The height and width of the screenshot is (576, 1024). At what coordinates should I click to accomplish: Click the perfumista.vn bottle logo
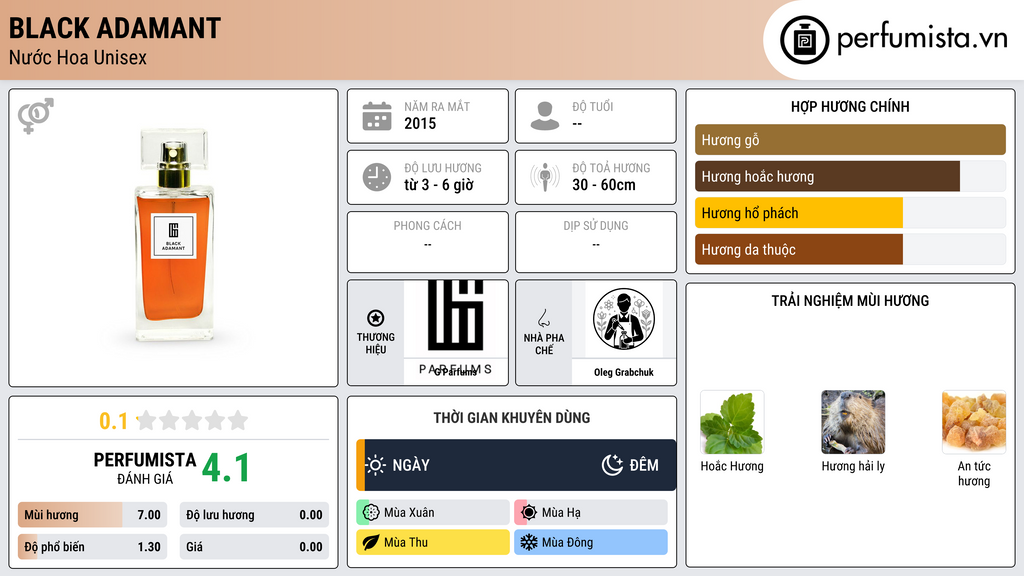pyautogui.click(x=805, y=40)
